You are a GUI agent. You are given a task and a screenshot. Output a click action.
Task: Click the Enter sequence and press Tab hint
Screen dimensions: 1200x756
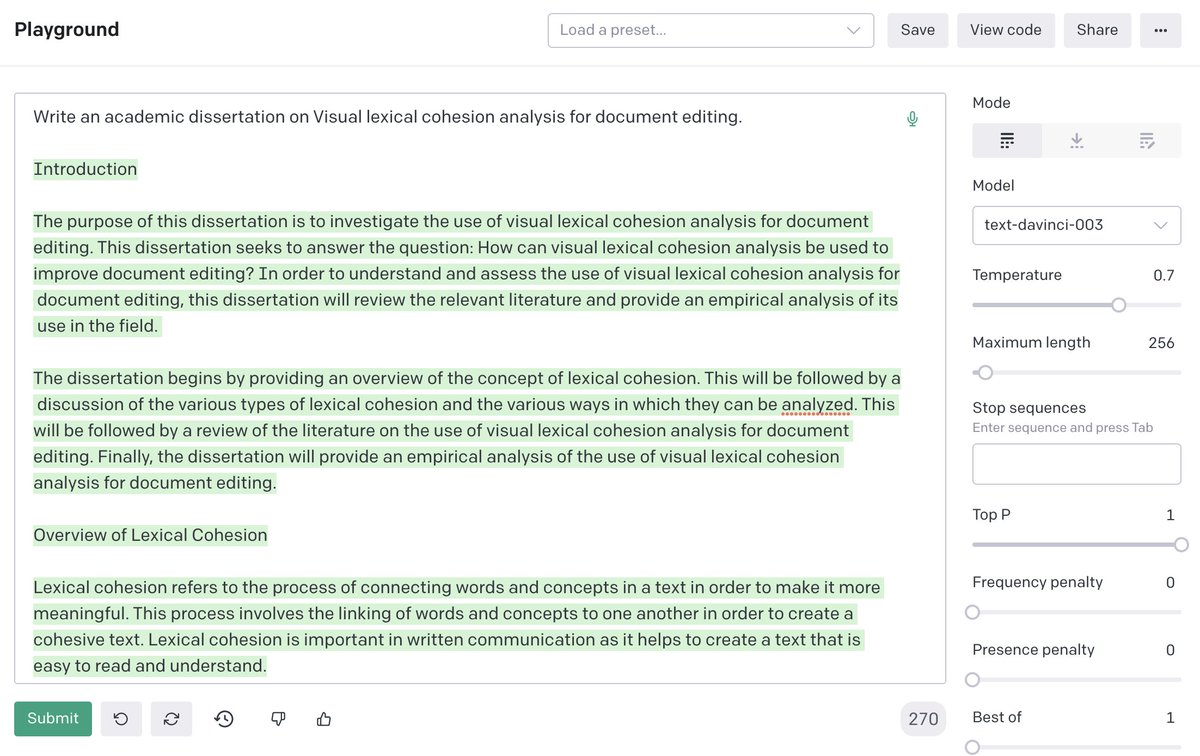(1062, 428)
